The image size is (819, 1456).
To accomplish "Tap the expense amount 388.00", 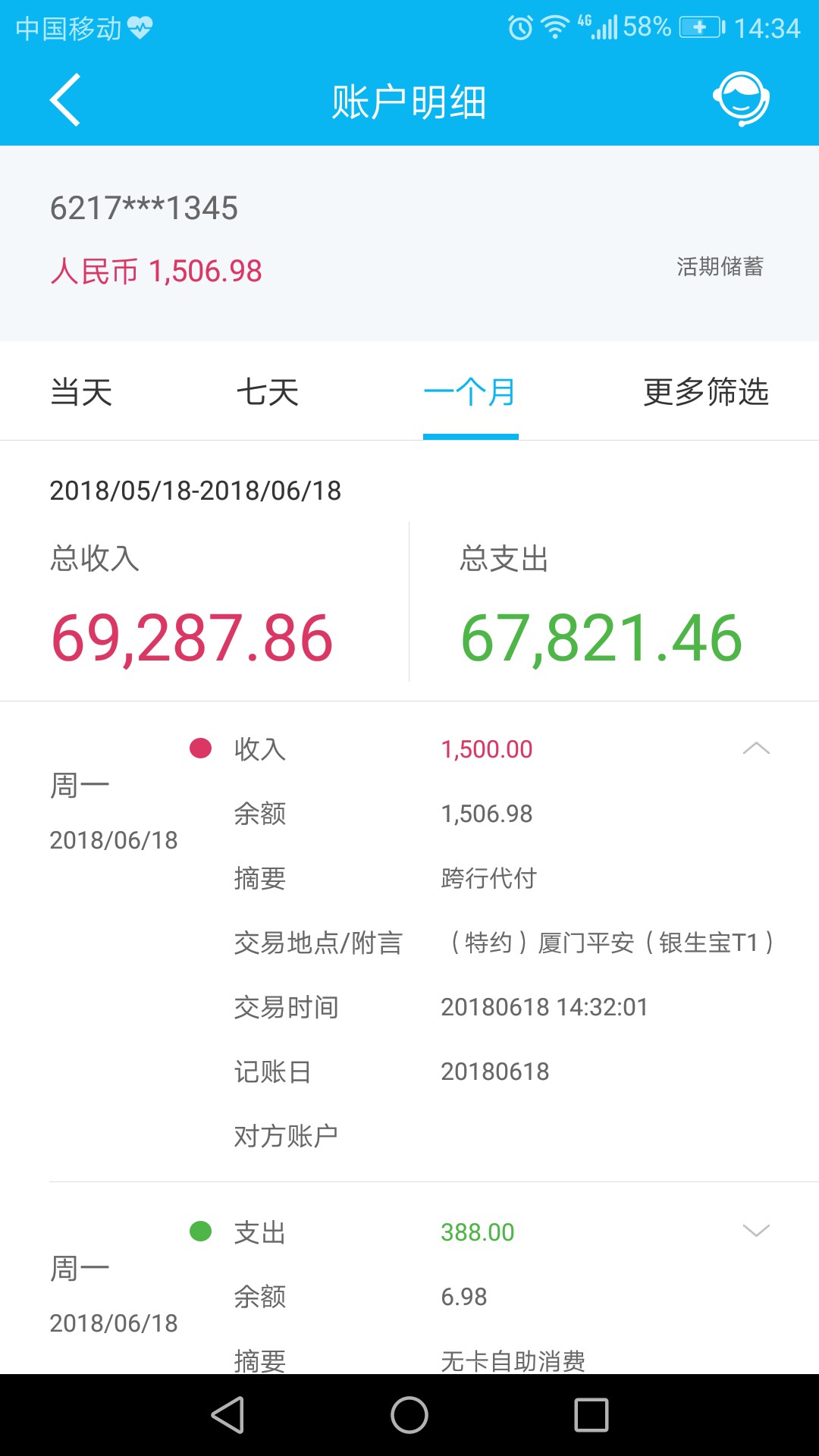I will click(x=478, y=1232).
